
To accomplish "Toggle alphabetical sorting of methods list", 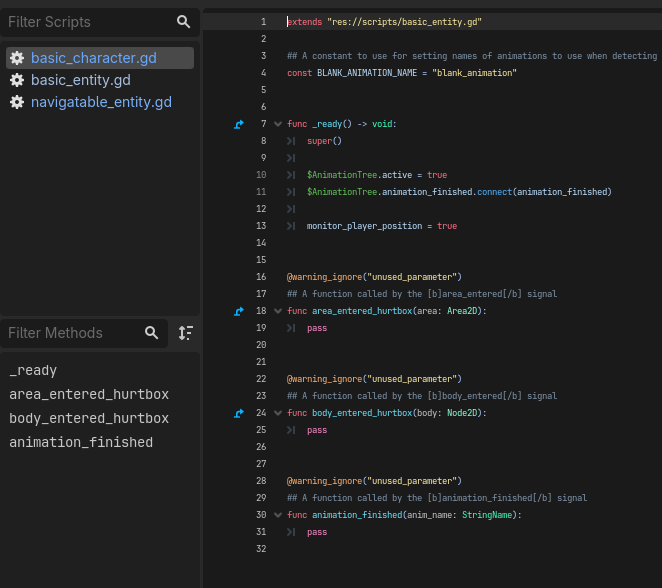I will pyautogui.click(x=186, y=333).
